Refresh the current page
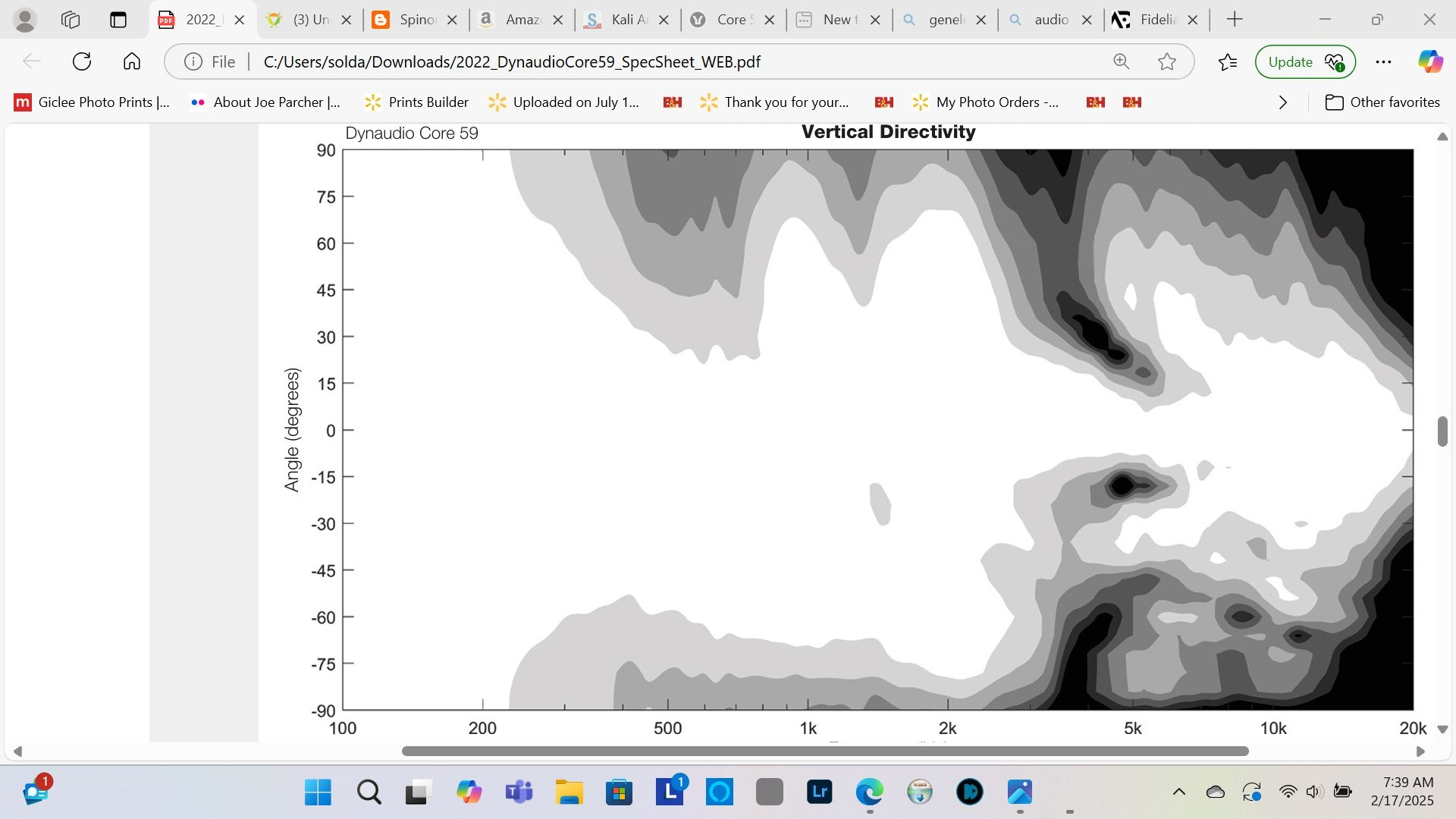The width and height of the screenshot is (1456, 819). pyautogui.click(x=82, y=61)
